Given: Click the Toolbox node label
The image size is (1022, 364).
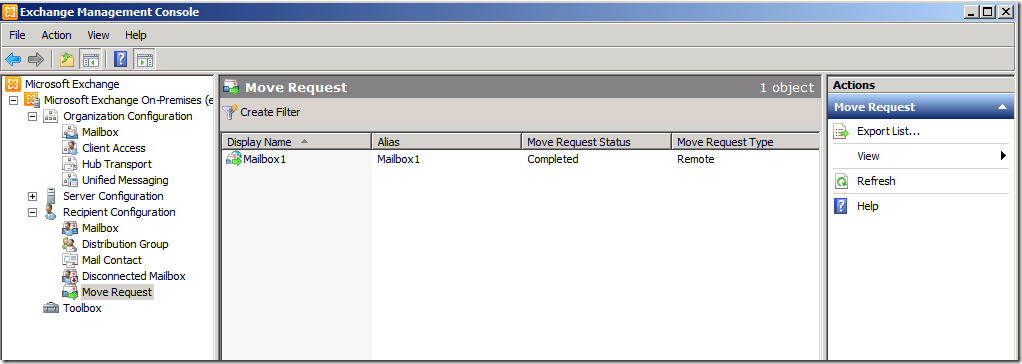Looking at the screenshot, I should (x=82, y=309).
